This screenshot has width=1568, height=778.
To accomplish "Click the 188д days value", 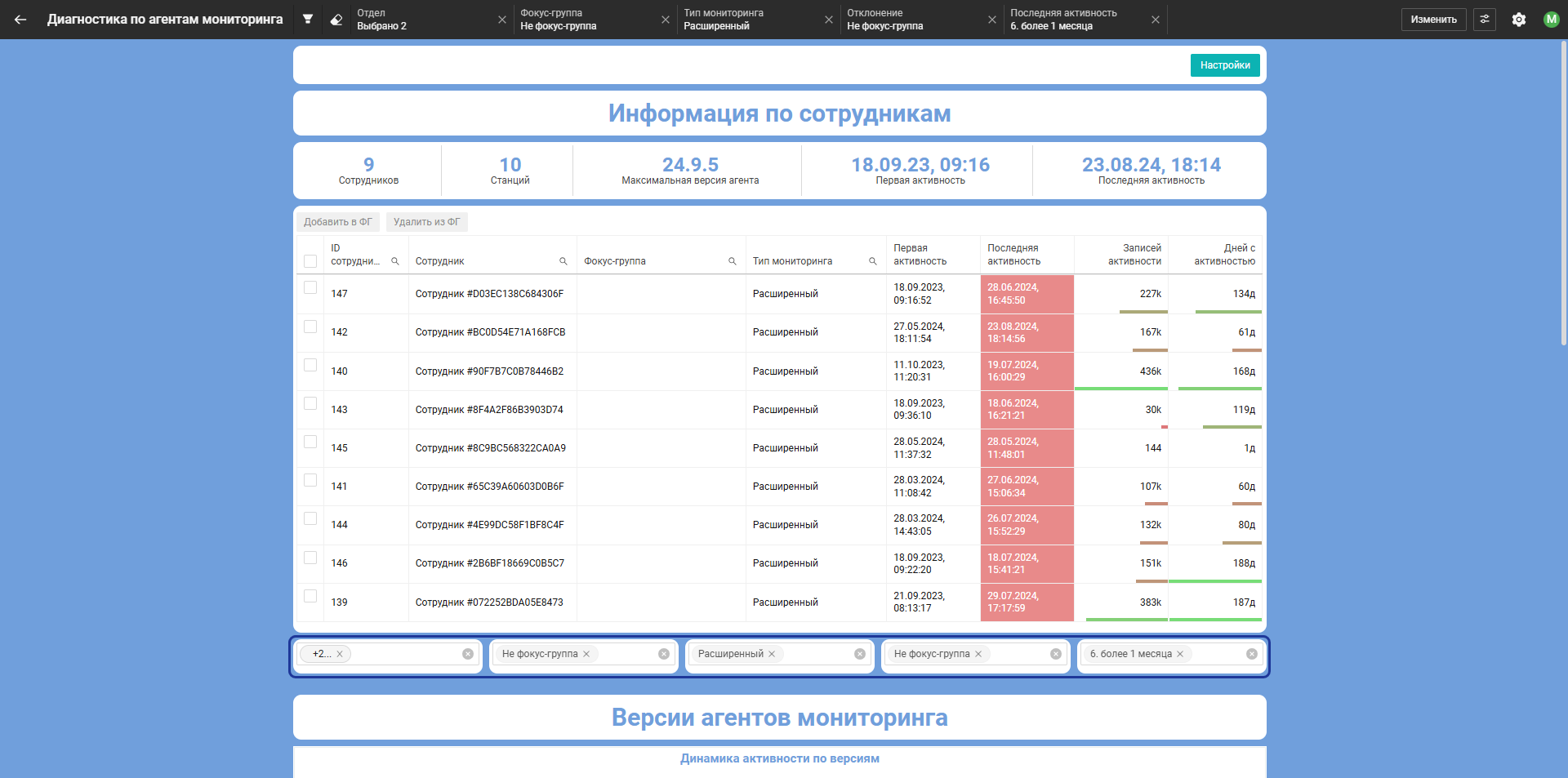I will coord(1244,563).
